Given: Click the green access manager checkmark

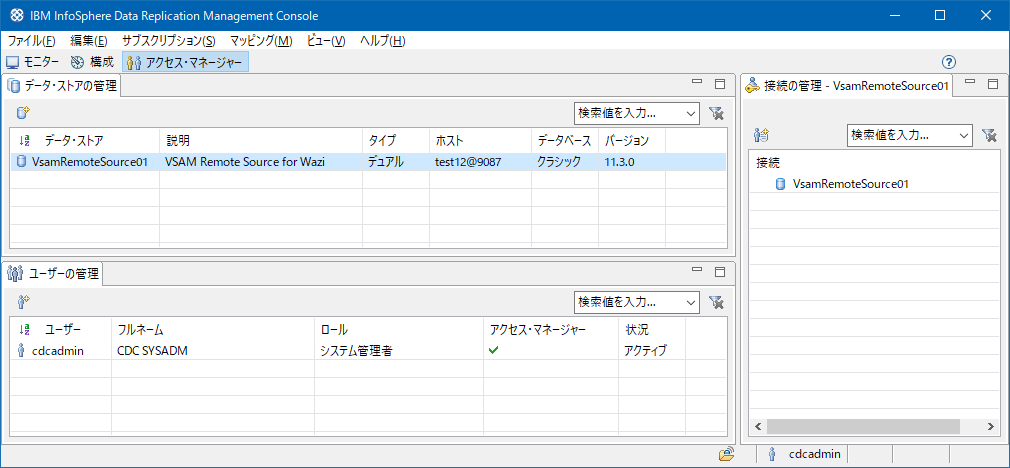Looking at the screenshot, I should pos(494,350).
